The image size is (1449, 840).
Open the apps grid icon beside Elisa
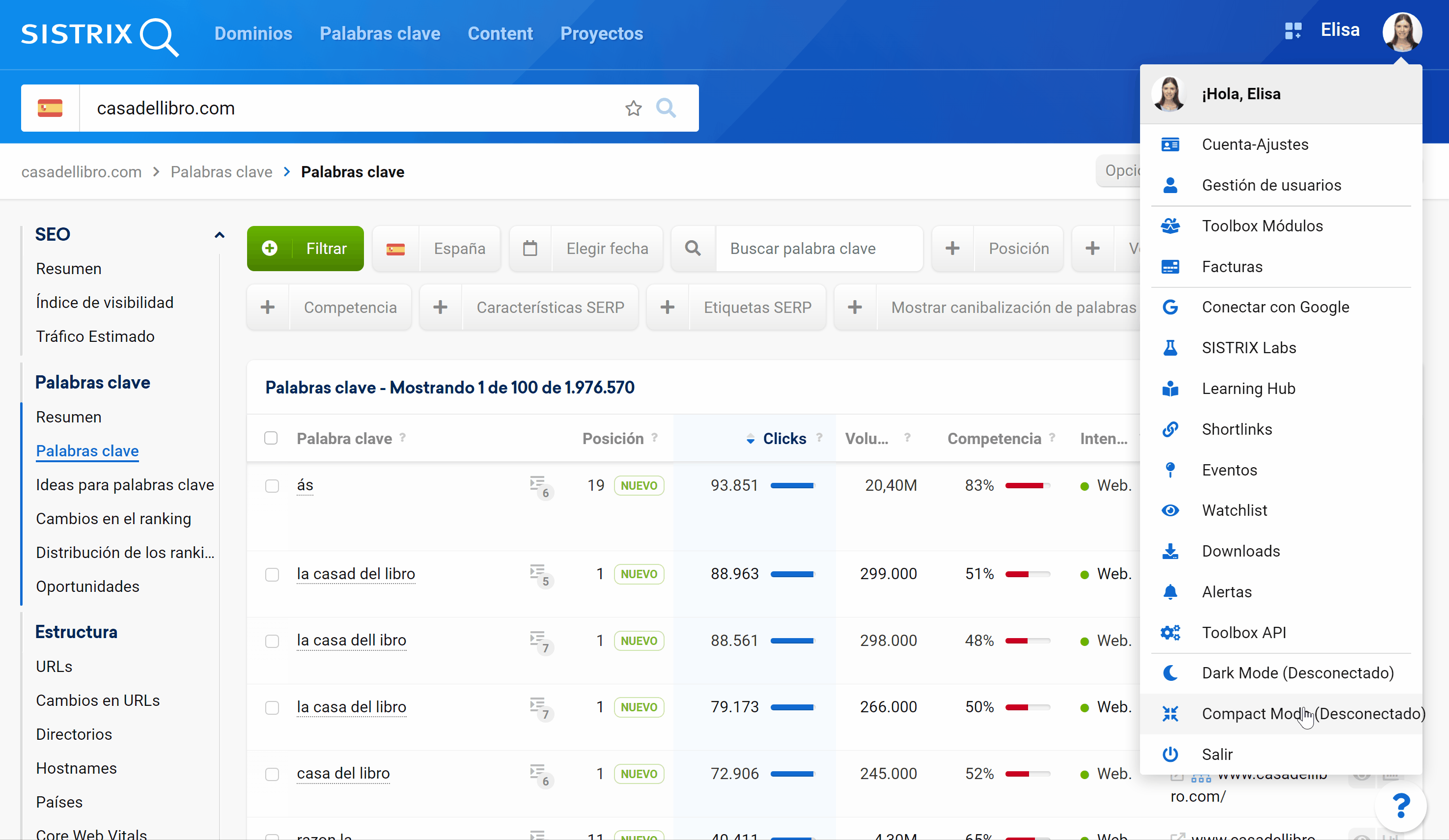click(x=1293, y=30)
